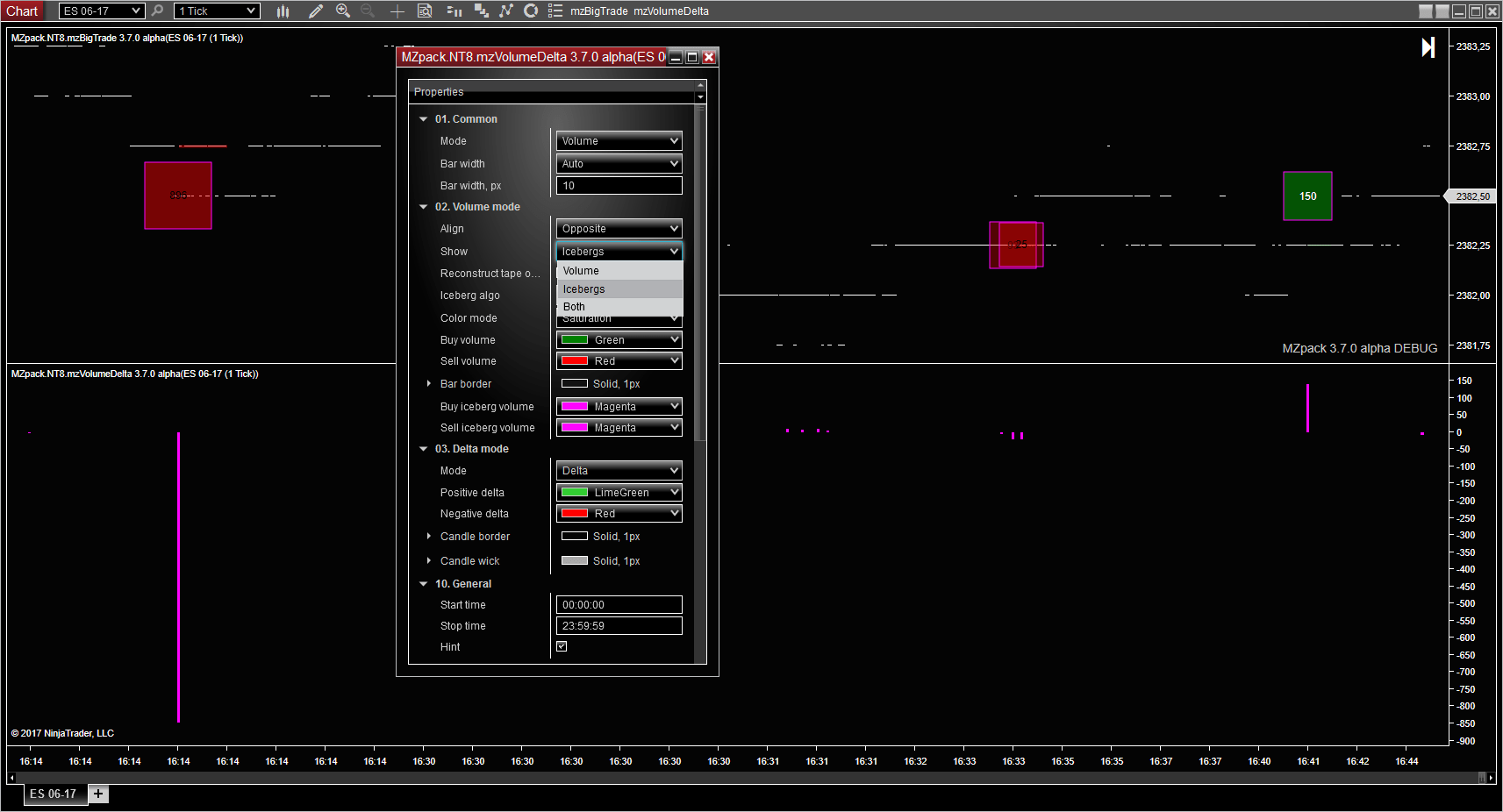
Task: Maximize the mzVolumeDelta properties dialog
Action: click(x=692, y=57)
